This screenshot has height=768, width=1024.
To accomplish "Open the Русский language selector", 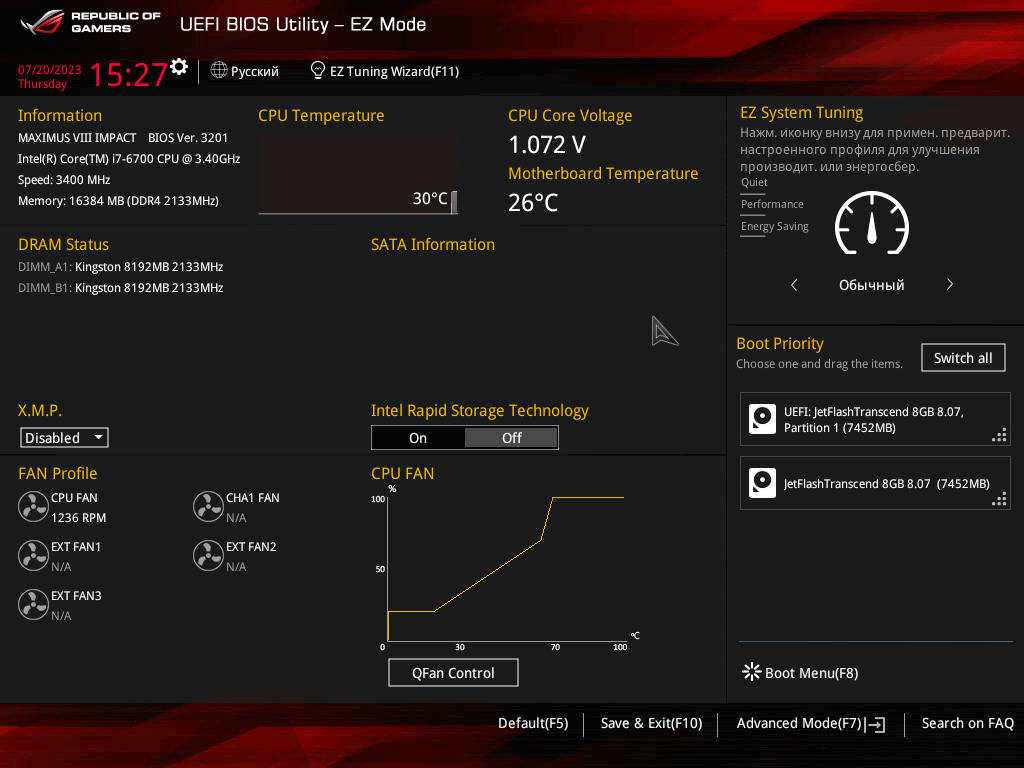I will click(245, 71).
